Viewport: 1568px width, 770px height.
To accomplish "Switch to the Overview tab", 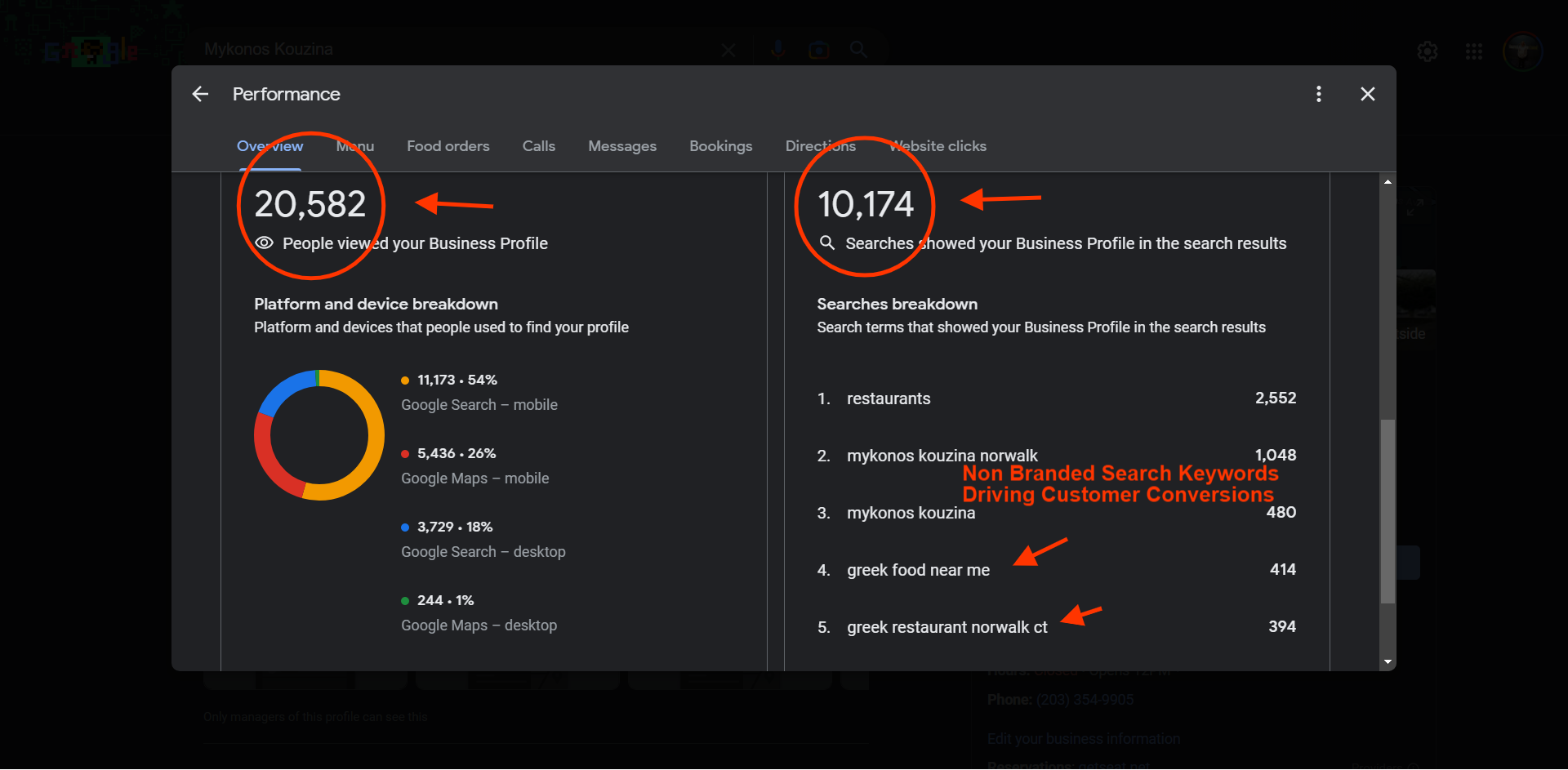I will (269, 146).
